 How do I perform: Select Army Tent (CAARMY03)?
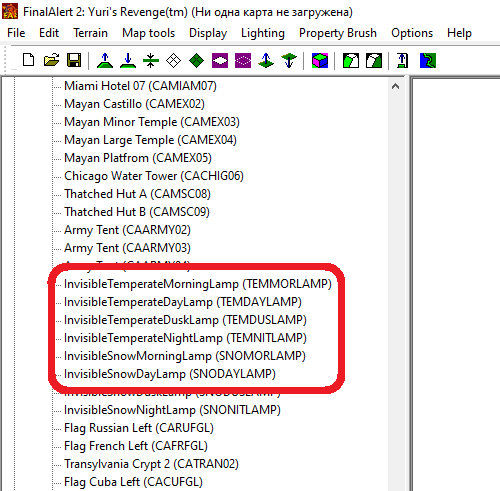coord(127,248)
